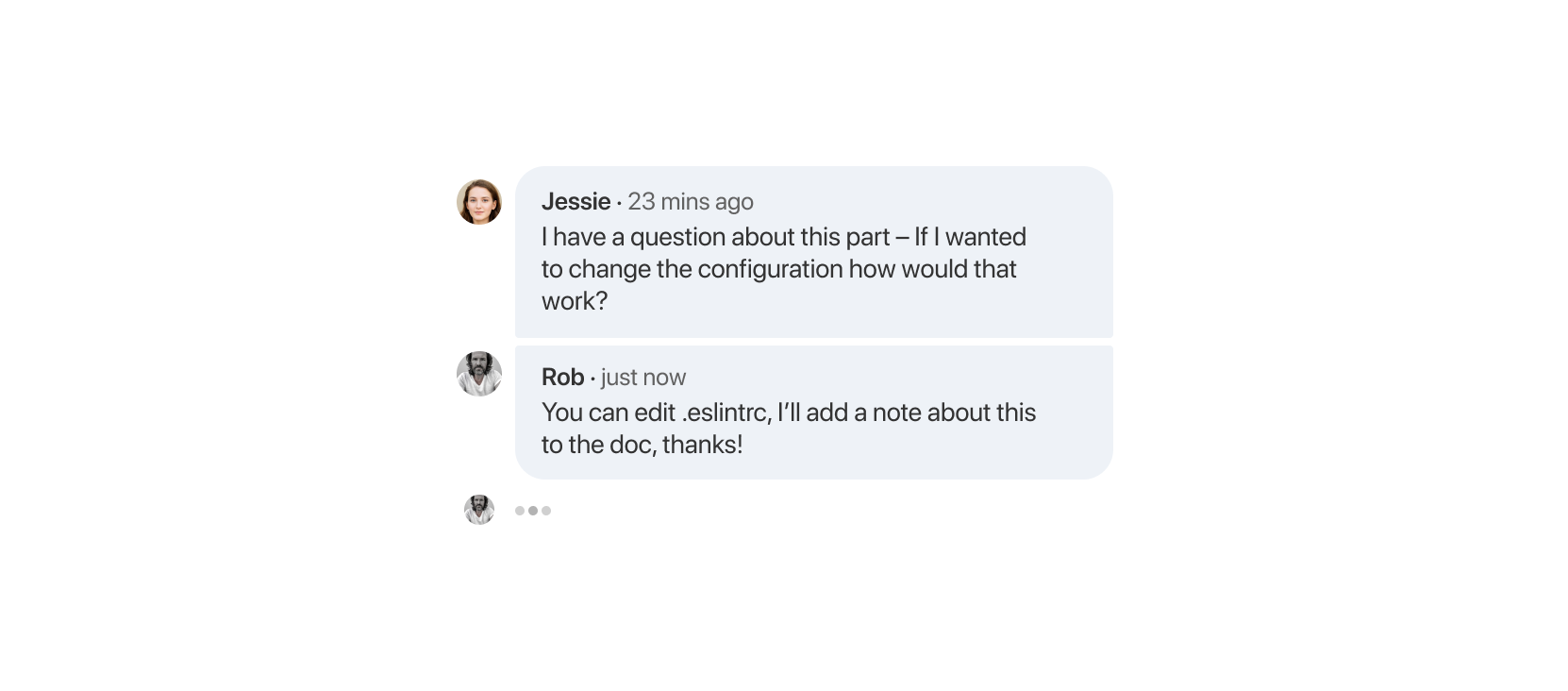Select the timestamp reading 23 mins ago

pyautogui.click(x=692, y=201)
